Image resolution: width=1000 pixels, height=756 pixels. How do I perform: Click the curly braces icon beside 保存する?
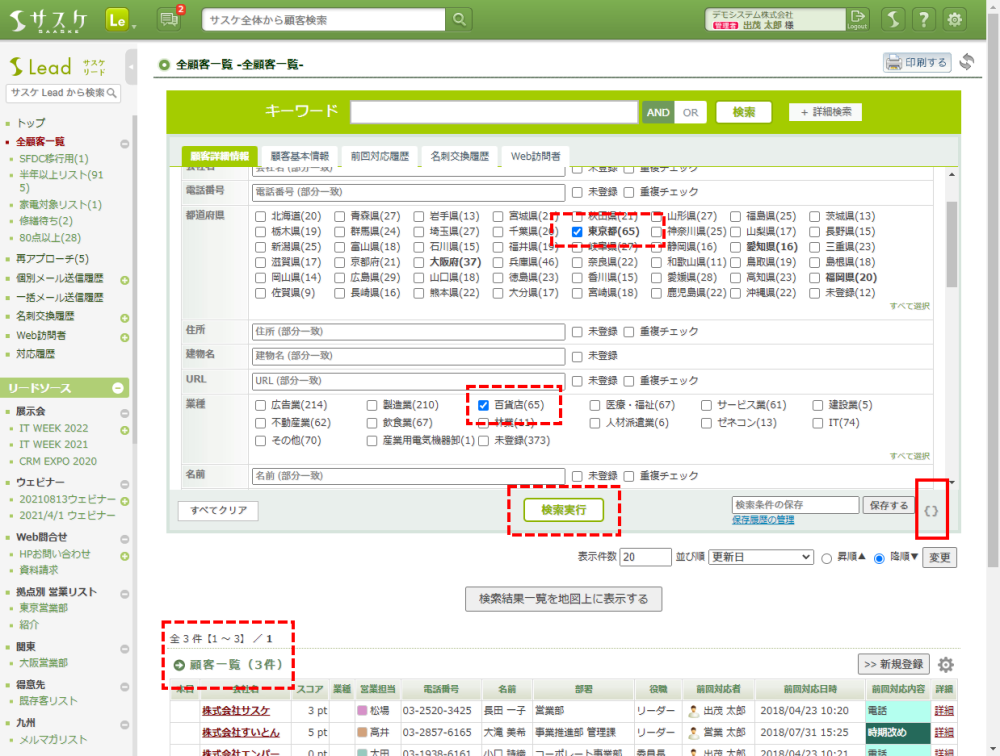(932, 509)
